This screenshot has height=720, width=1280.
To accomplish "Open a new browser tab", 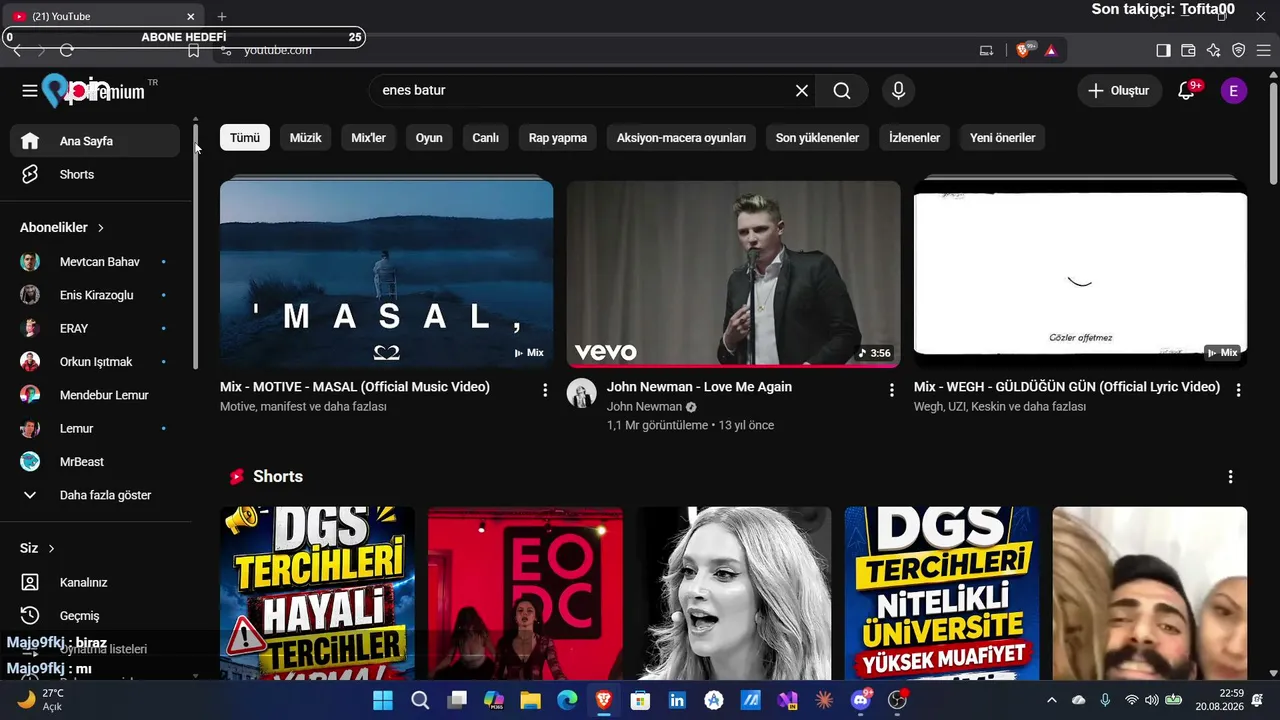I will pyautogui.click(x=222, y=16).
